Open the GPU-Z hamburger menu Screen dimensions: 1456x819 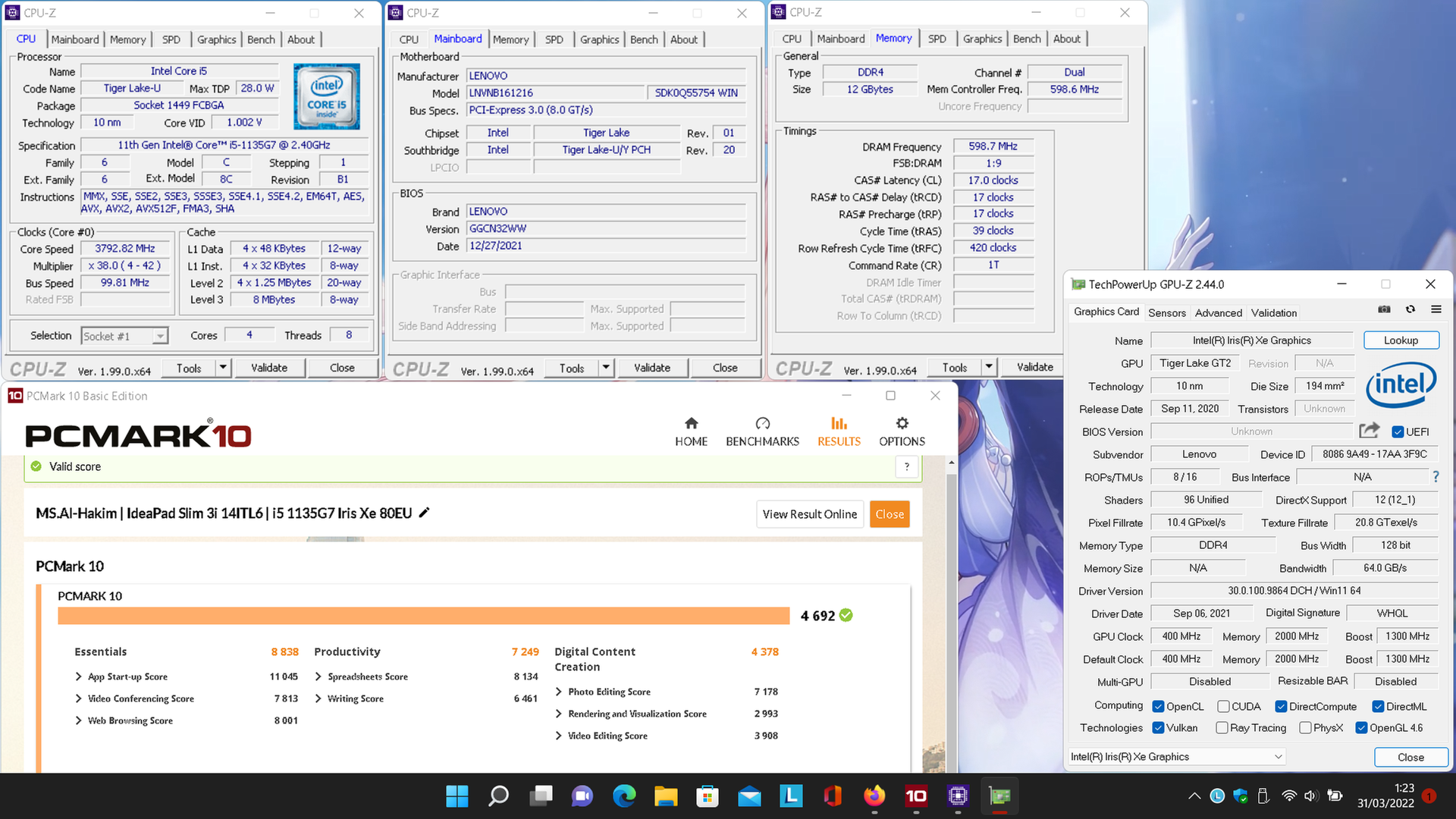[x=1436, y=309]
